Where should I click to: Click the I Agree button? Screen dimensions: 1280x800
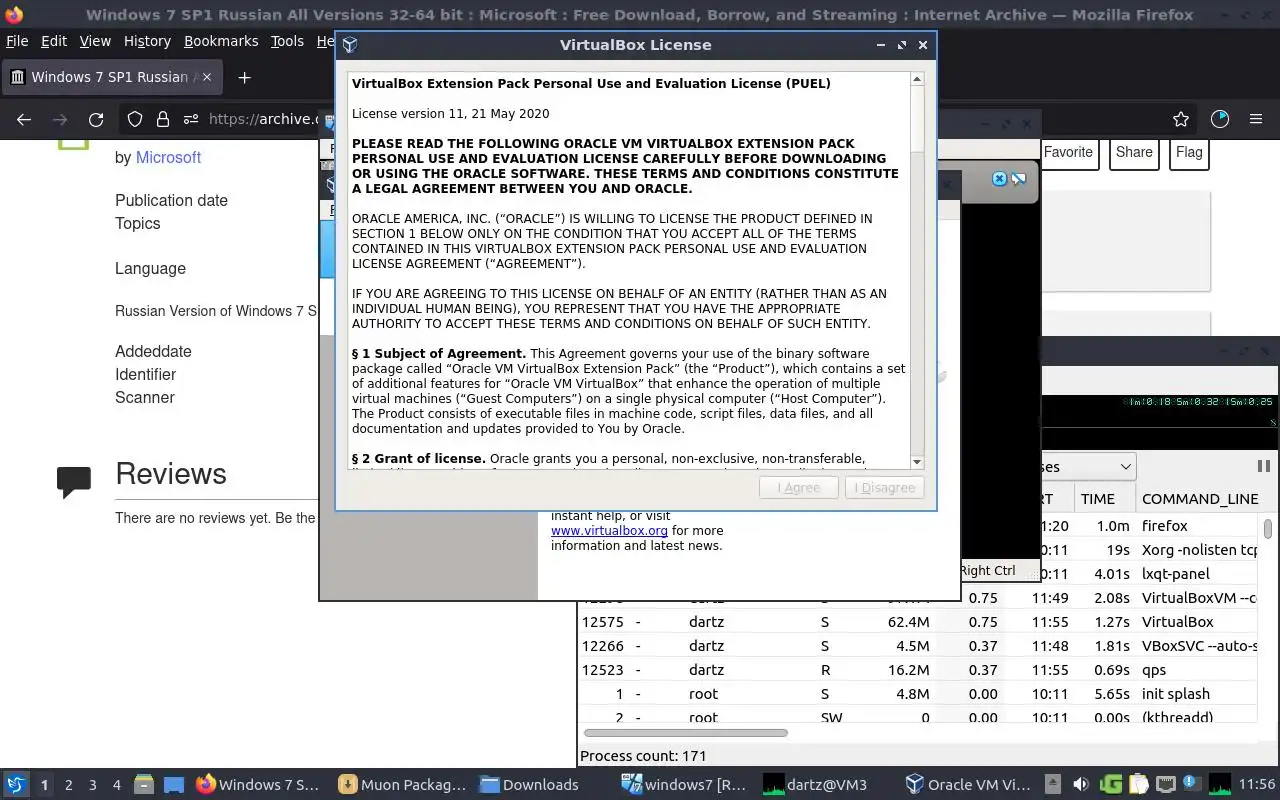click(x=799, y=488)
